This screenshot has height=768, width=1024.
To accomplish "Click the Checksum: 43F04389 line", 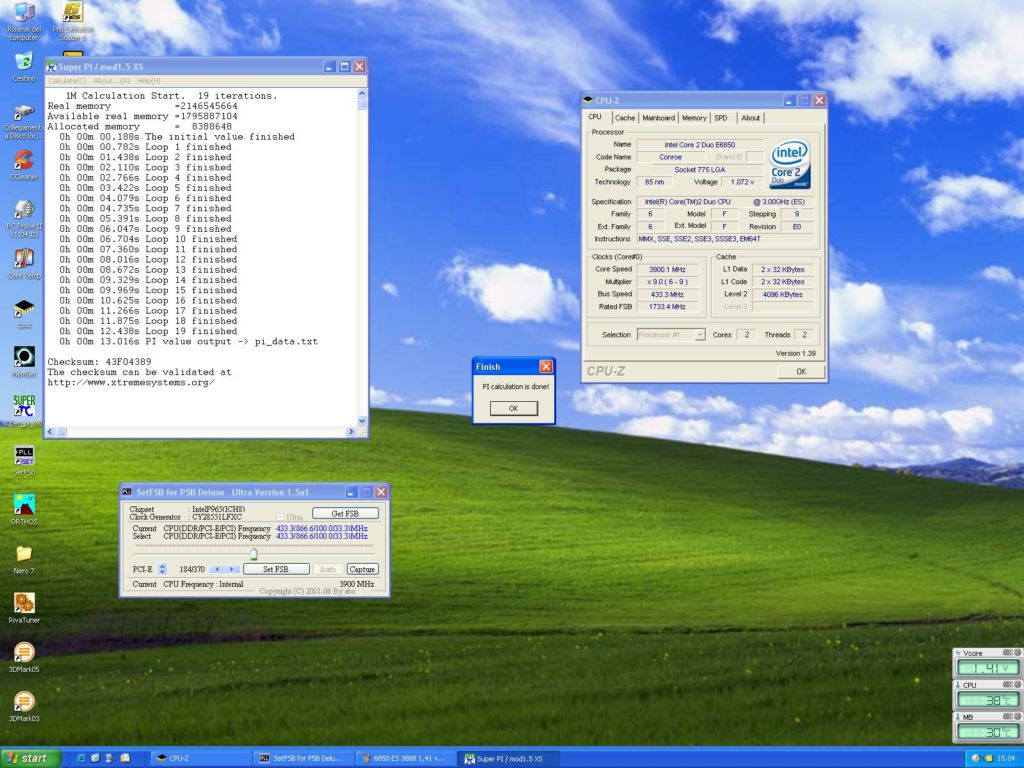I will pos(99,362).
